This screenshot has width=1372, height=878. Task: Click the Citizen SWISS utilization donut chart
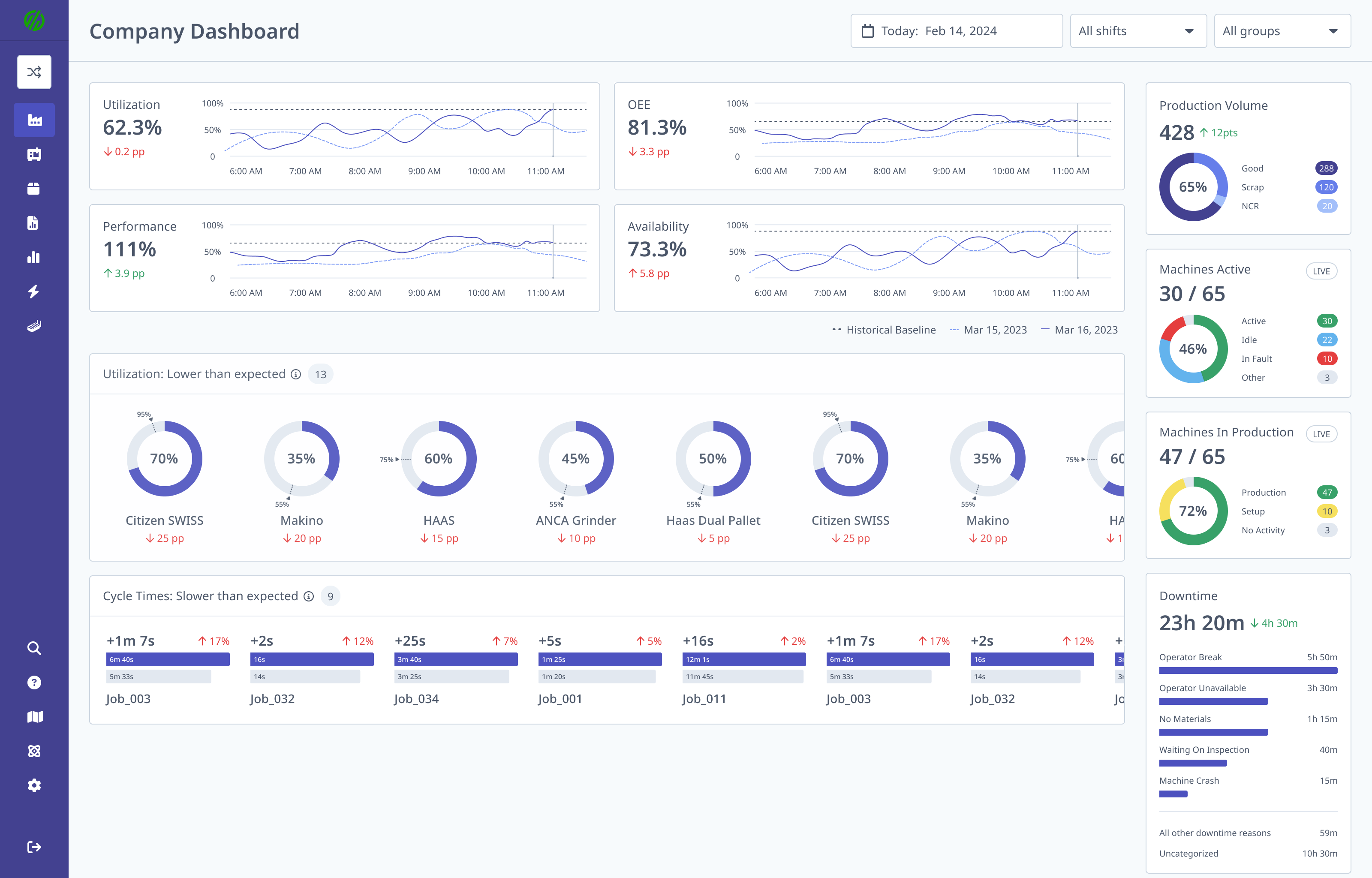coord(164,458)
